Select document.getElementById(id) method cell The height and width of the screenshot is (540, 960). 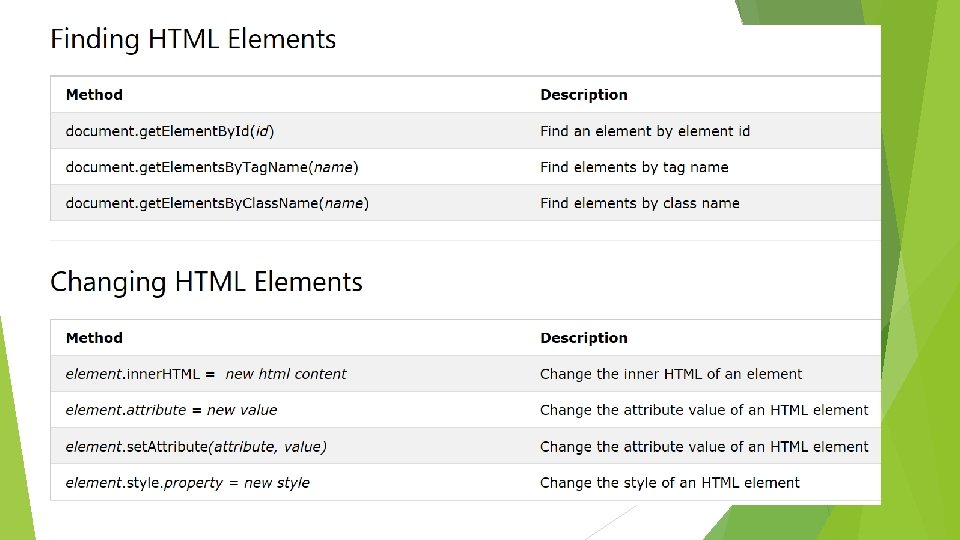coord(170,131)
